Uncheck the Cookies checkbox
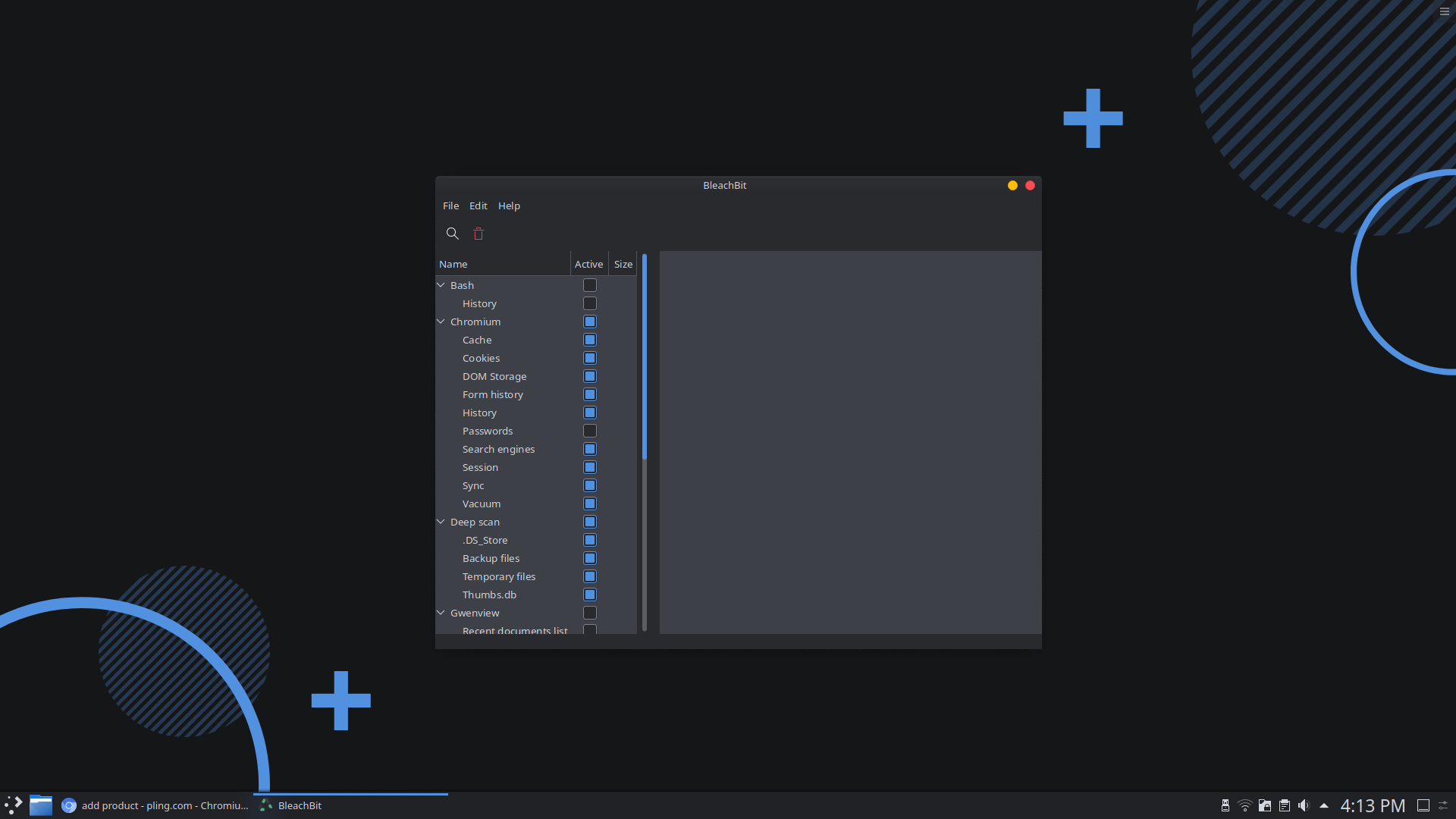 pos(590,358)
